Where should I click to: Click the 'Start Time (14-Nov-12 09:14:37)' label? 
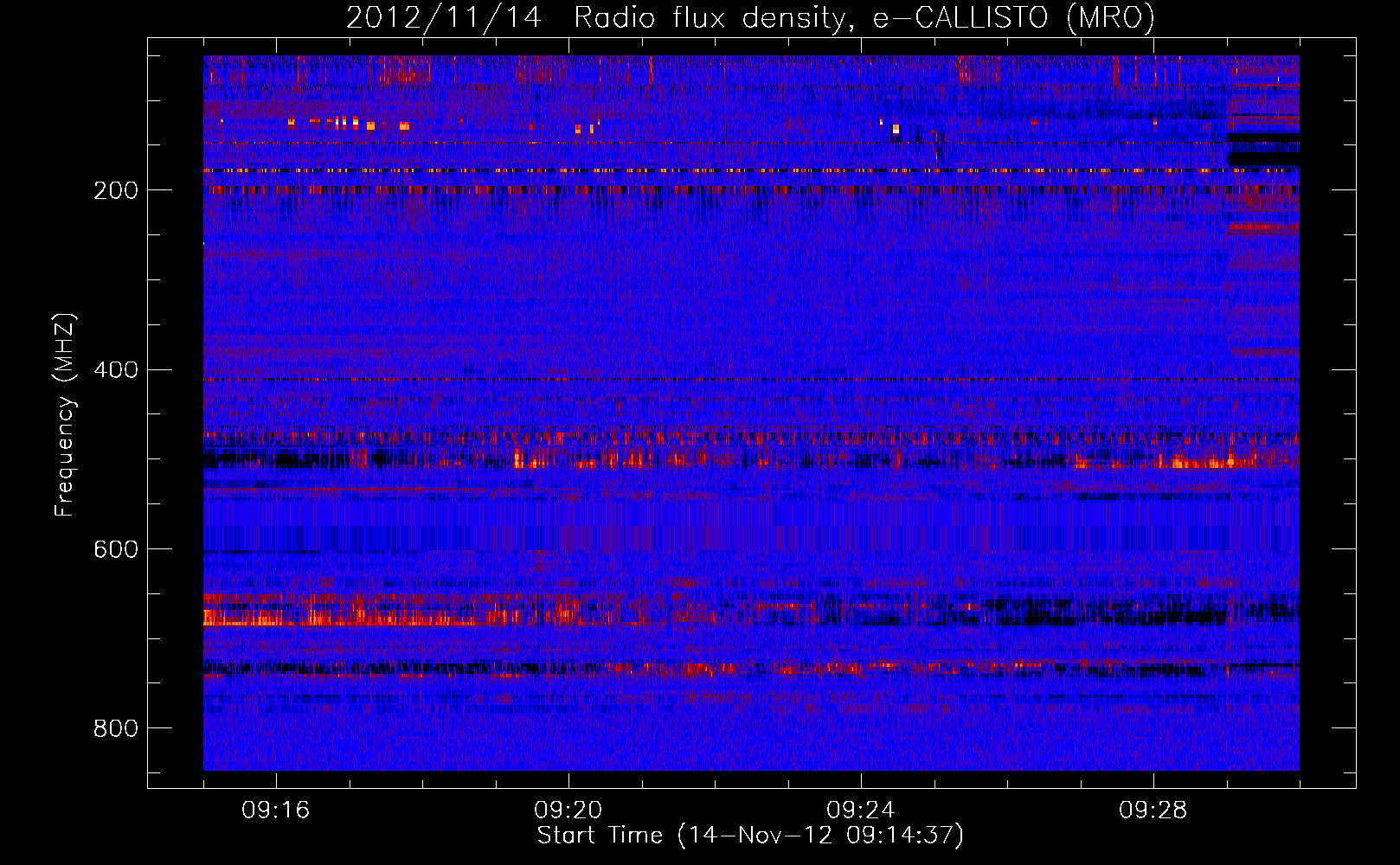750,836
